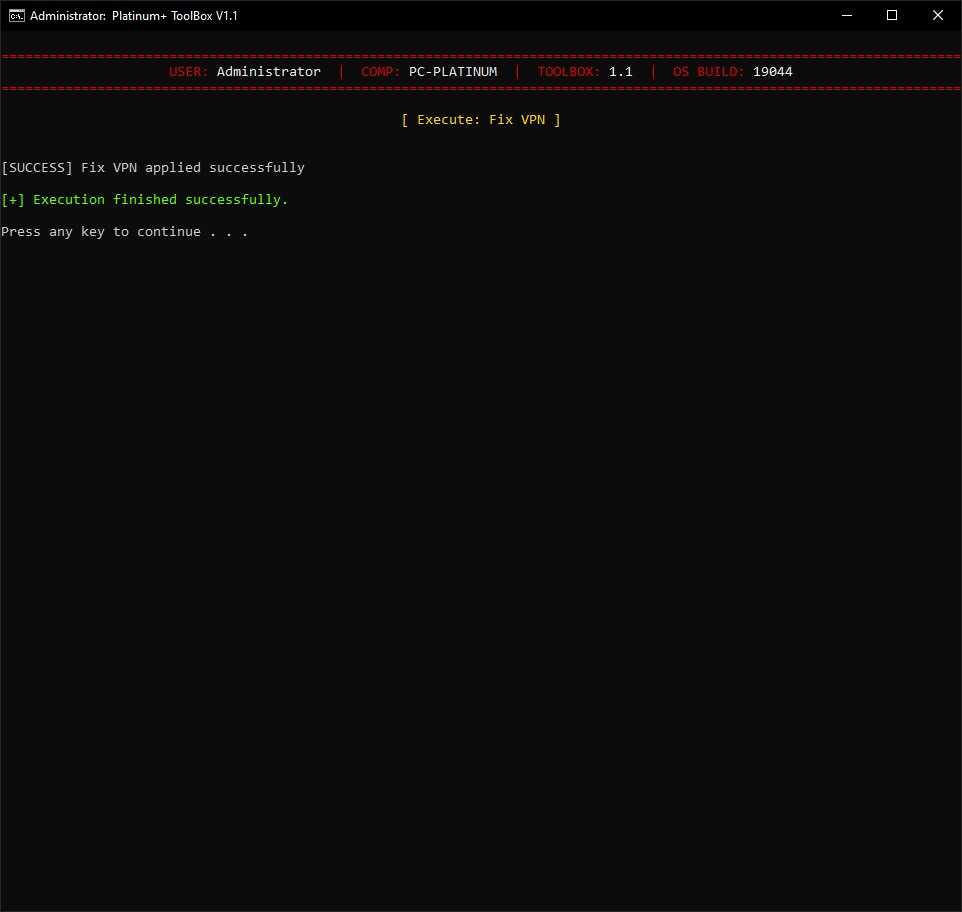The image size is (962, 912).
Task: Click the 'TOOLBOX:' label in header
Action: [x=569, y=72]
